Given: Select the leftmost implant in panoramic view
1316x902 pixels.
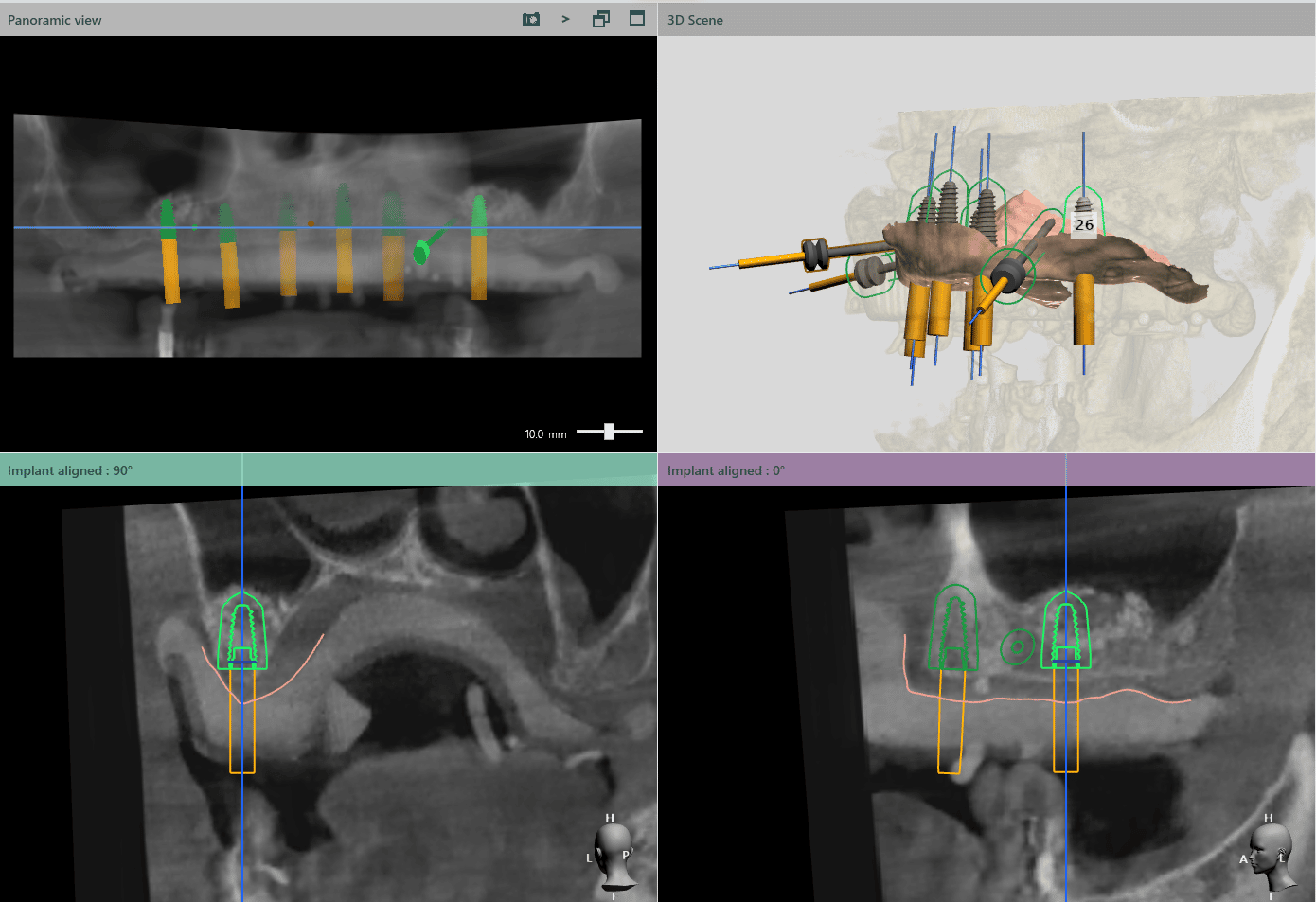Looking at the screenshot, I should pos(169,254).
